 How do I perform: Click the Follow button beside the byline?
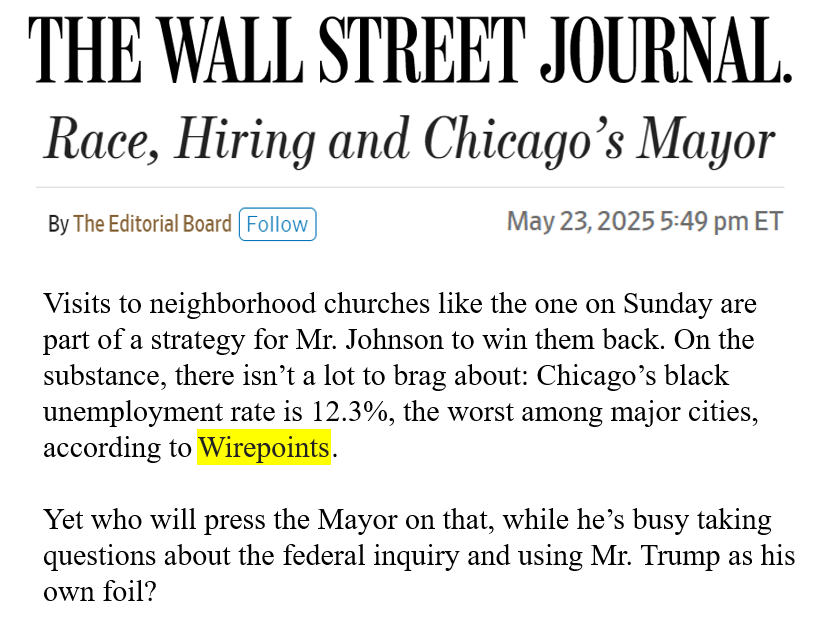click(277, 224)
